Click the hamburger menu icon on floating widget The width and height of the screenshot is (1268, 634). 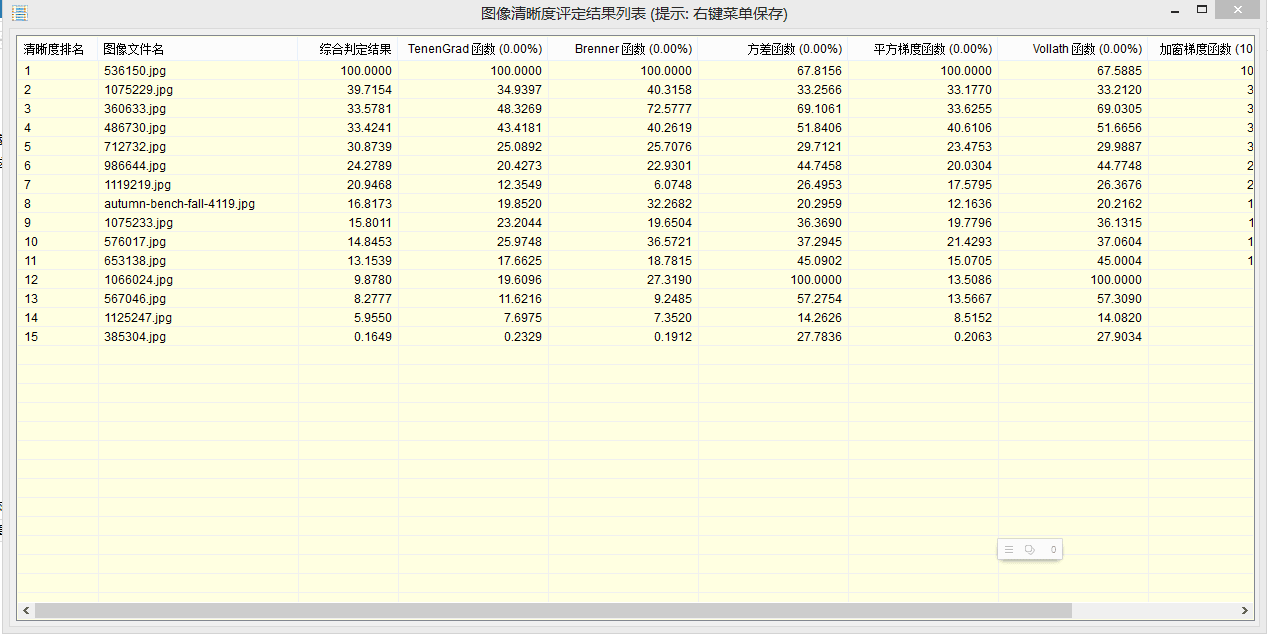pyautogui.click(x=1009, y=549)
